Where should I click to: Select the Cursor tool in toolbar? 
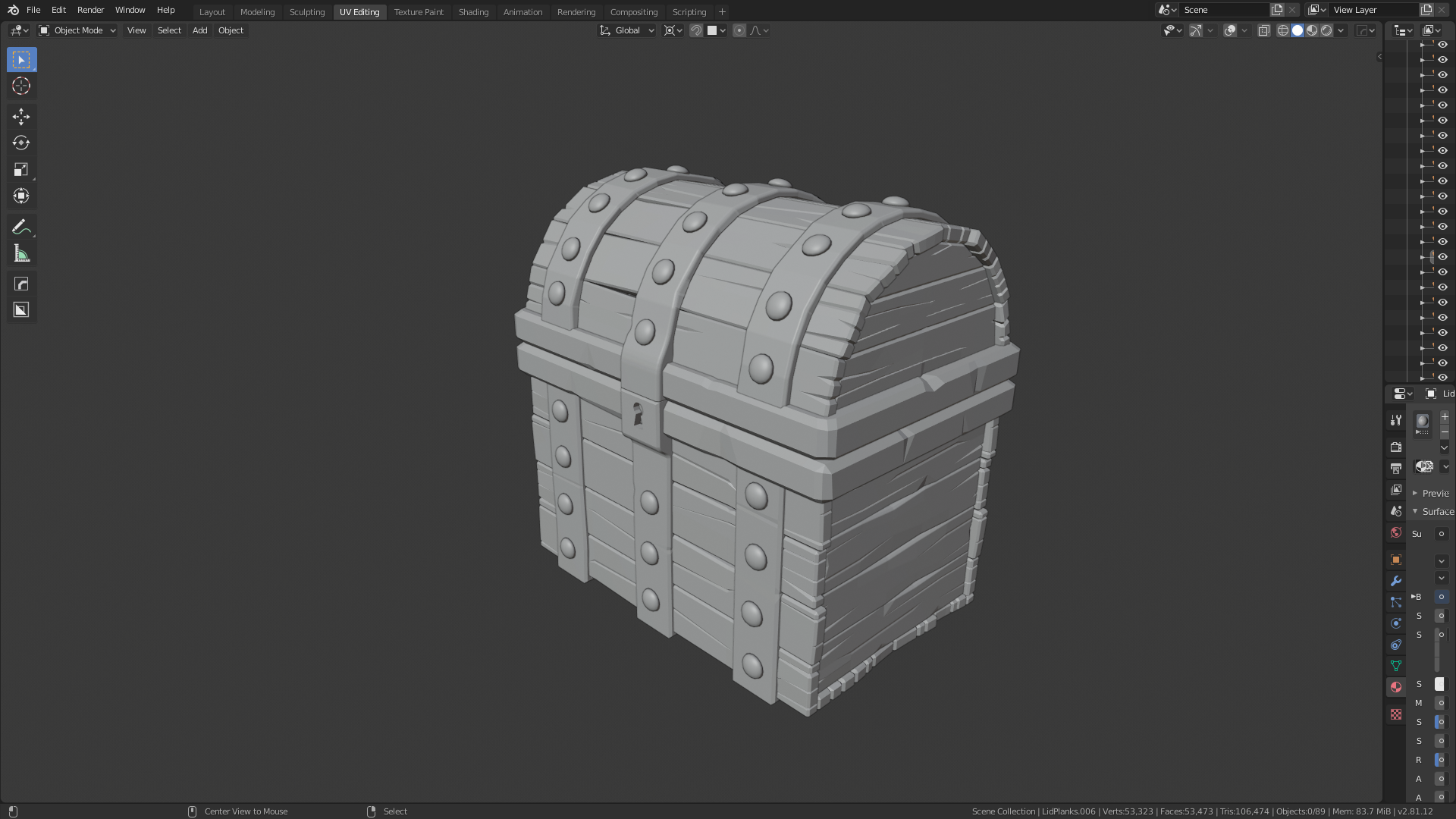[21, 86]
